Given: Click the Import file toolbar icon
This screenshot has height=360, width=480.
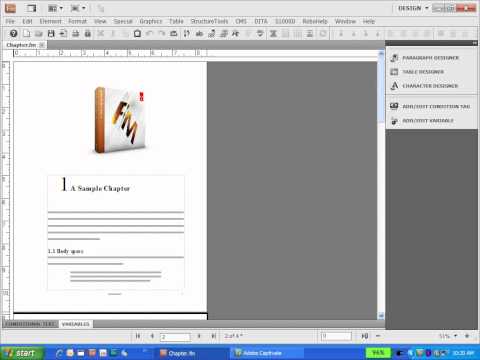Looking at the screenshot, I should pyautogui.click(x=63, y=33).
